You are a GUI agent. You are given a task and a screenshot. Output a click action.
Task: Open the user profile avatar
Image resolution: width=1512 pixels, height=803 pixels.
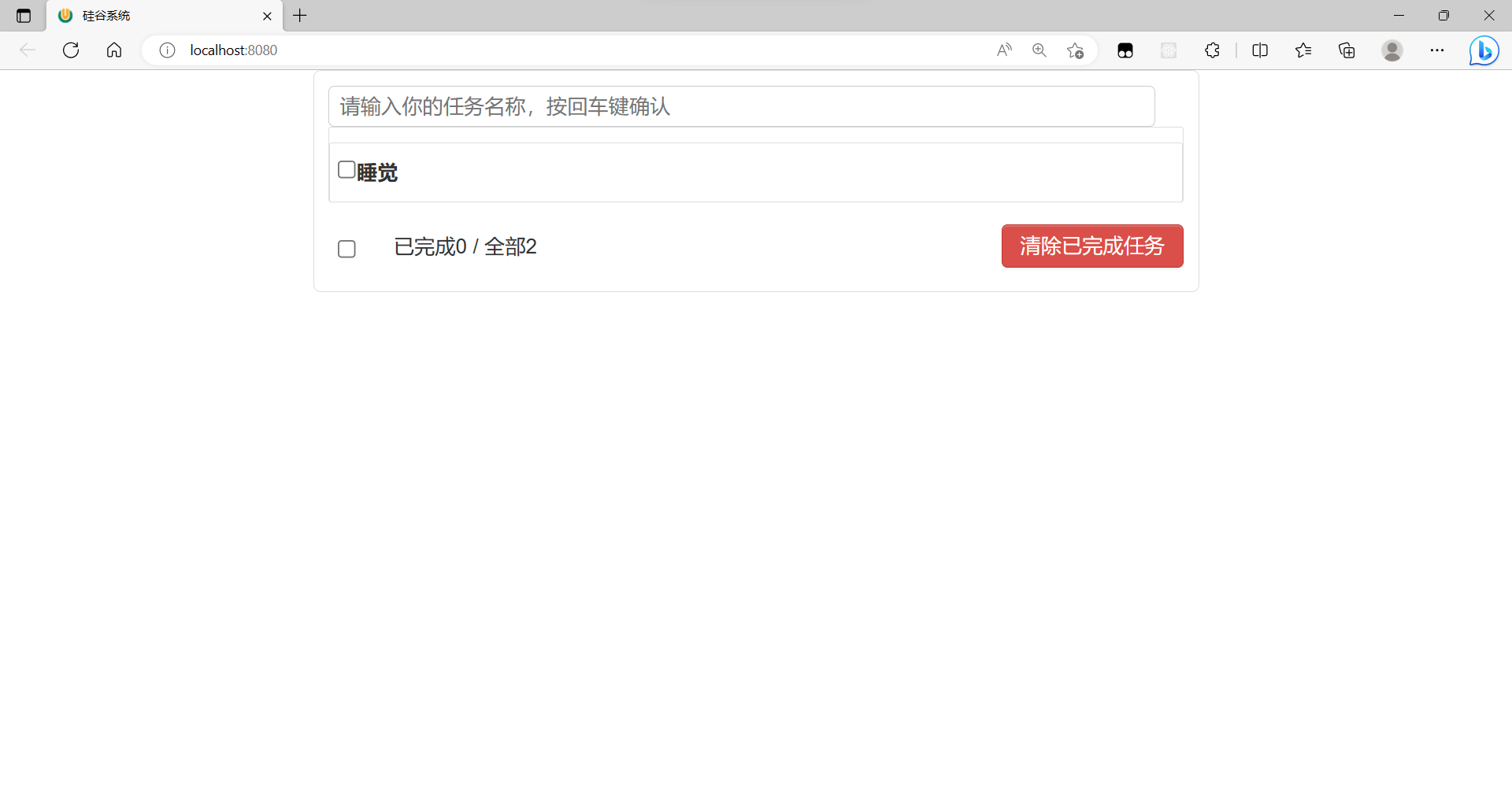pyautogui.click(x=1392, y=50)
